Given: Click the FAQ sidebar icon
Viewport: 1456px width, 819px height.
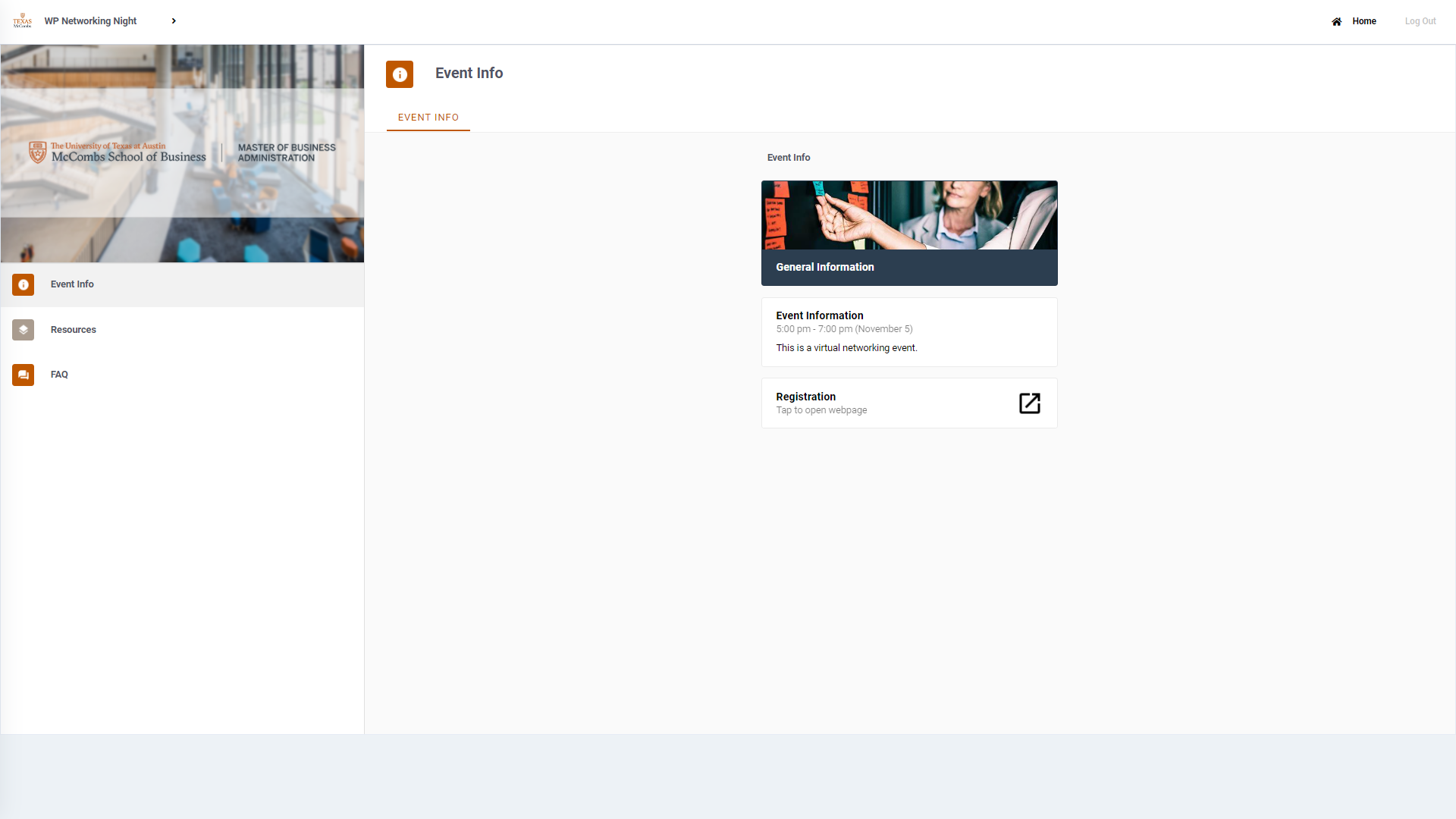Looking at the screenshot, I should click(x=23, y=374).
